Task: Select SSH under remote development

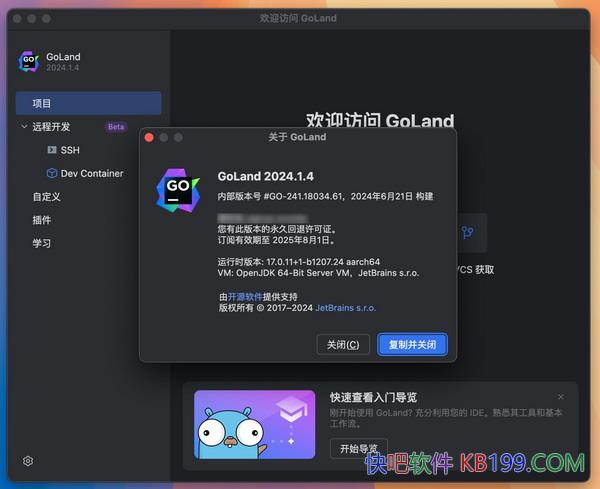Action: (70, 150)
